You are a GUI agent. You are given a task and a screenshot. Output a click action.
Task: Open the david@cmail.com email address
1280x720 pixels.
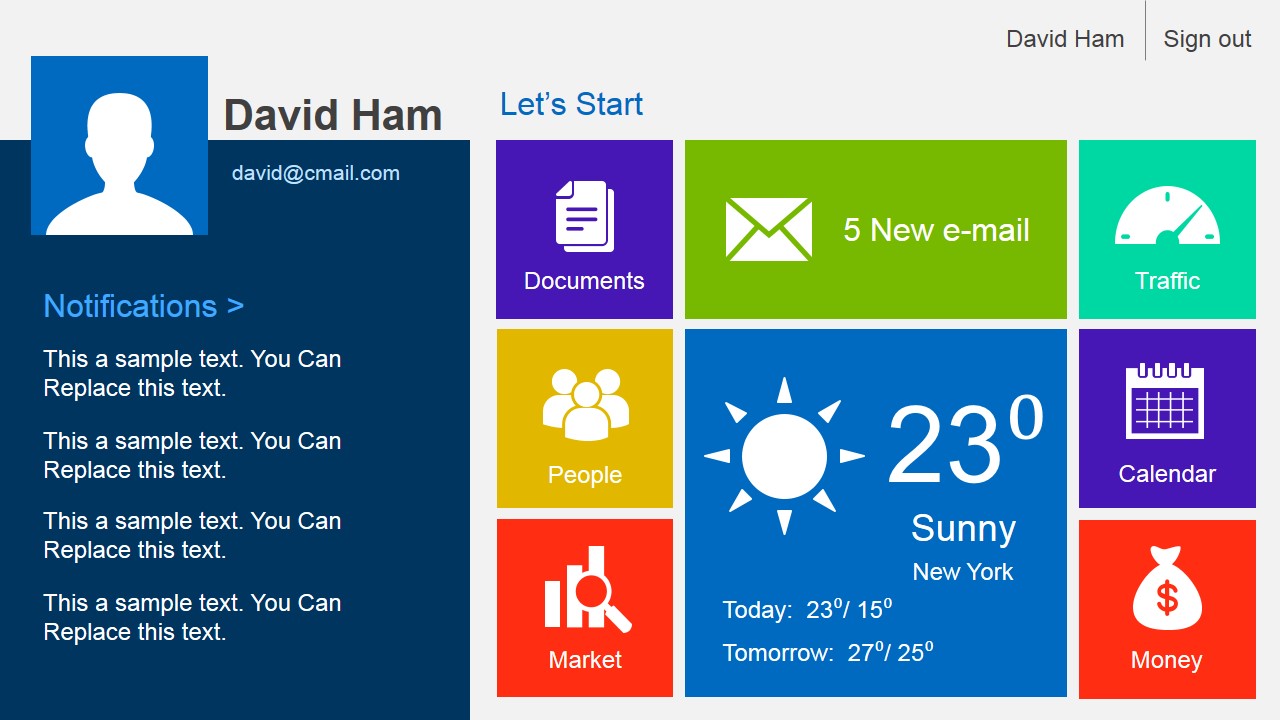pos(316,173)
